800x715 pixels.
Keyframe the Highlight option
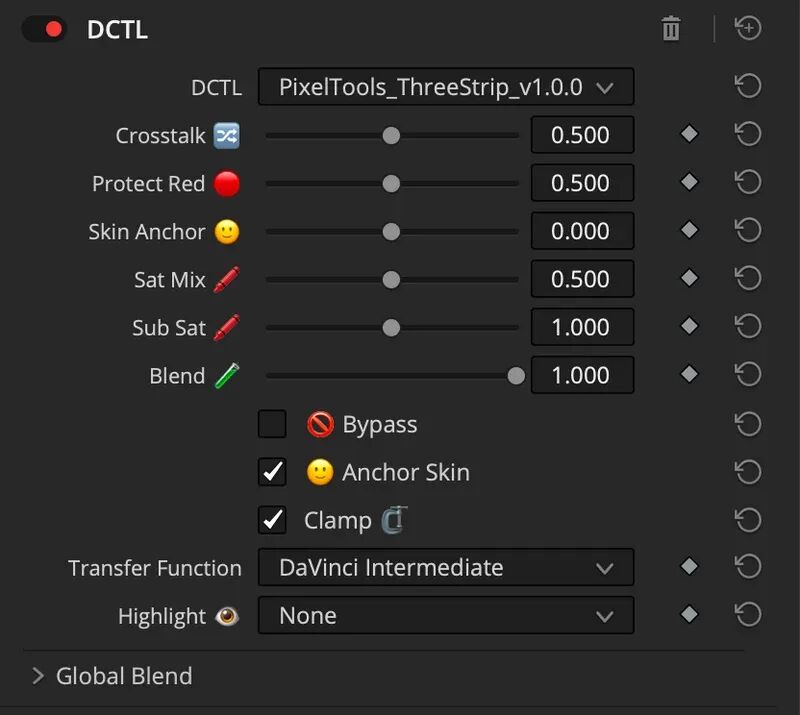point(689,614)
